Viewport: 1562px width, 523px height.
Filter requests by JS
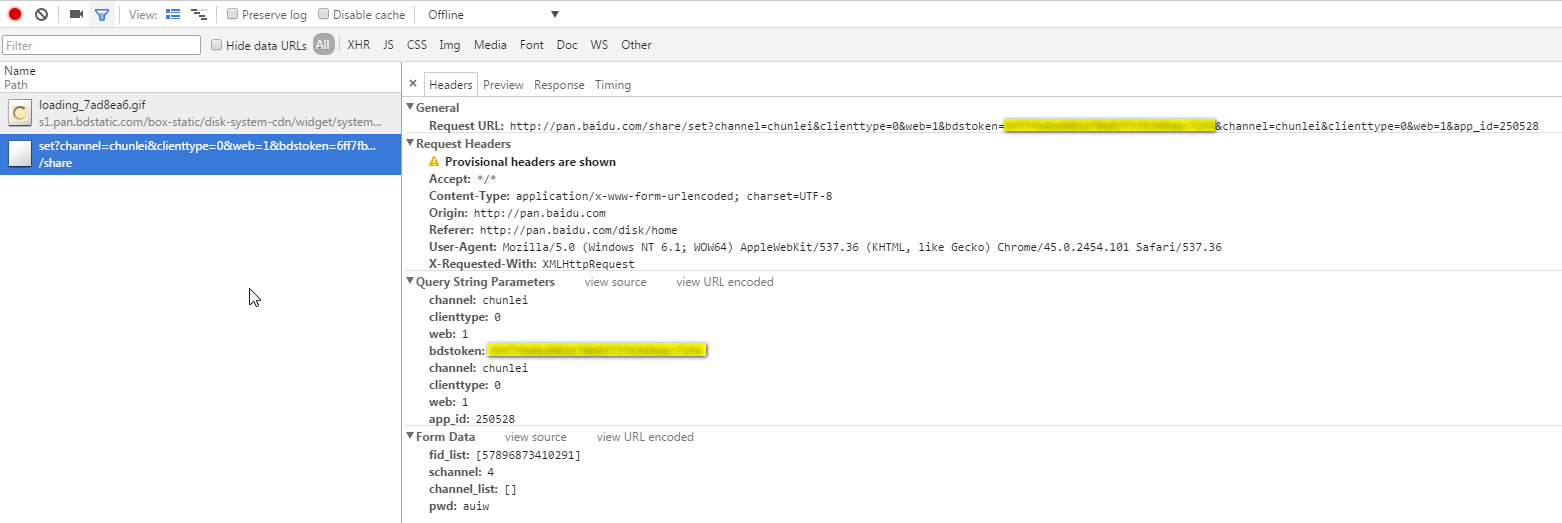[388, 45]
